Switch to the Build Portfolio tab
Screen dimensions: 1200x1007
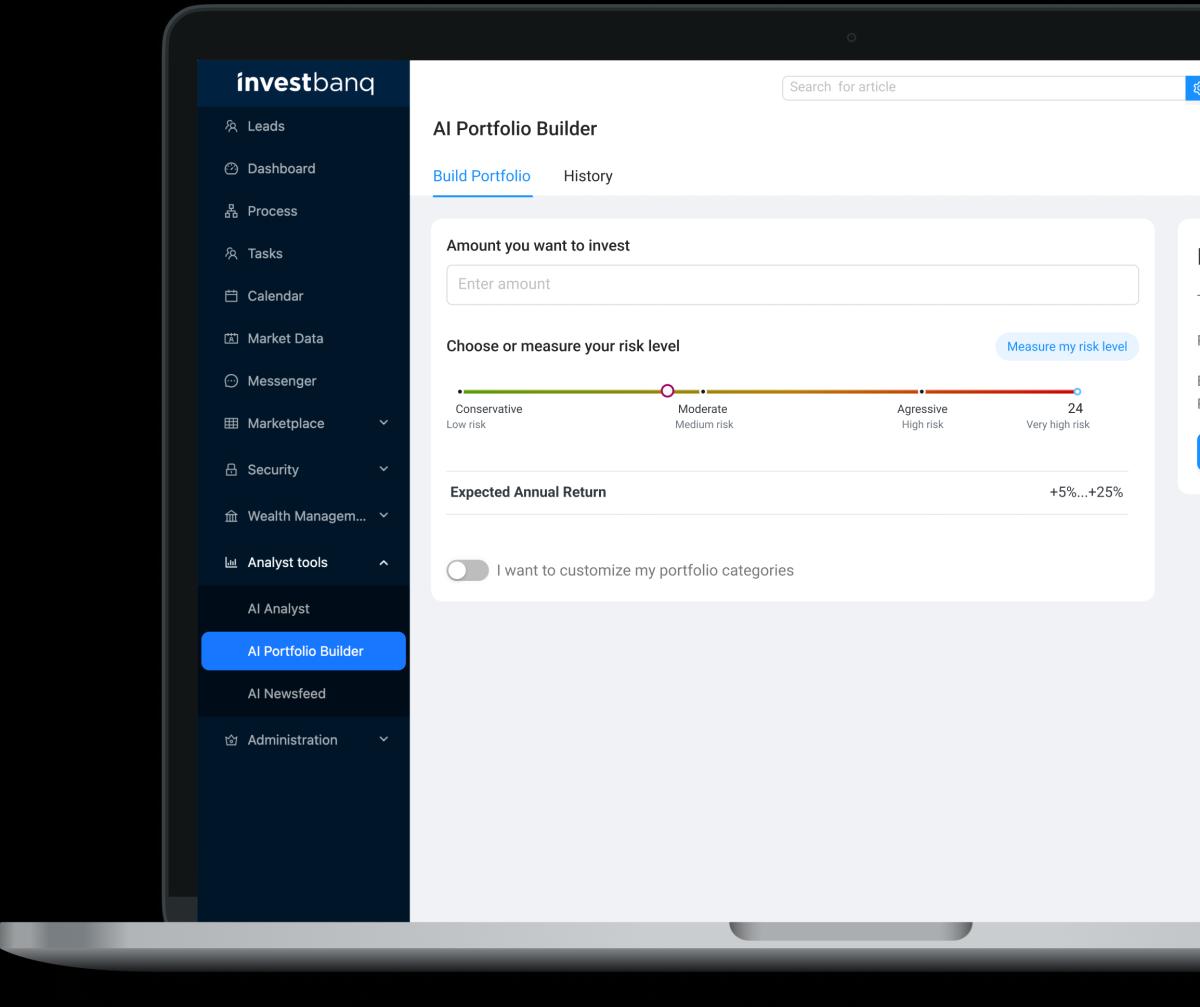(482, 176)
